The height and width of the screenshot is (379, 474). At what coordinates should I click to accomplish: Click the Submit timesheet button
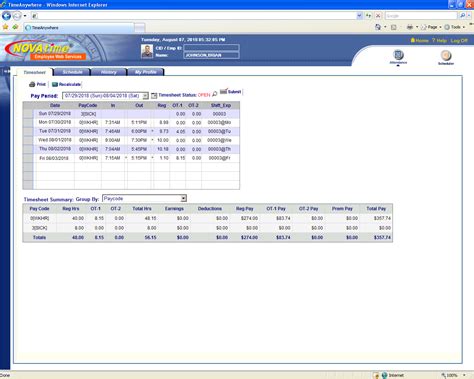point(231,92)
